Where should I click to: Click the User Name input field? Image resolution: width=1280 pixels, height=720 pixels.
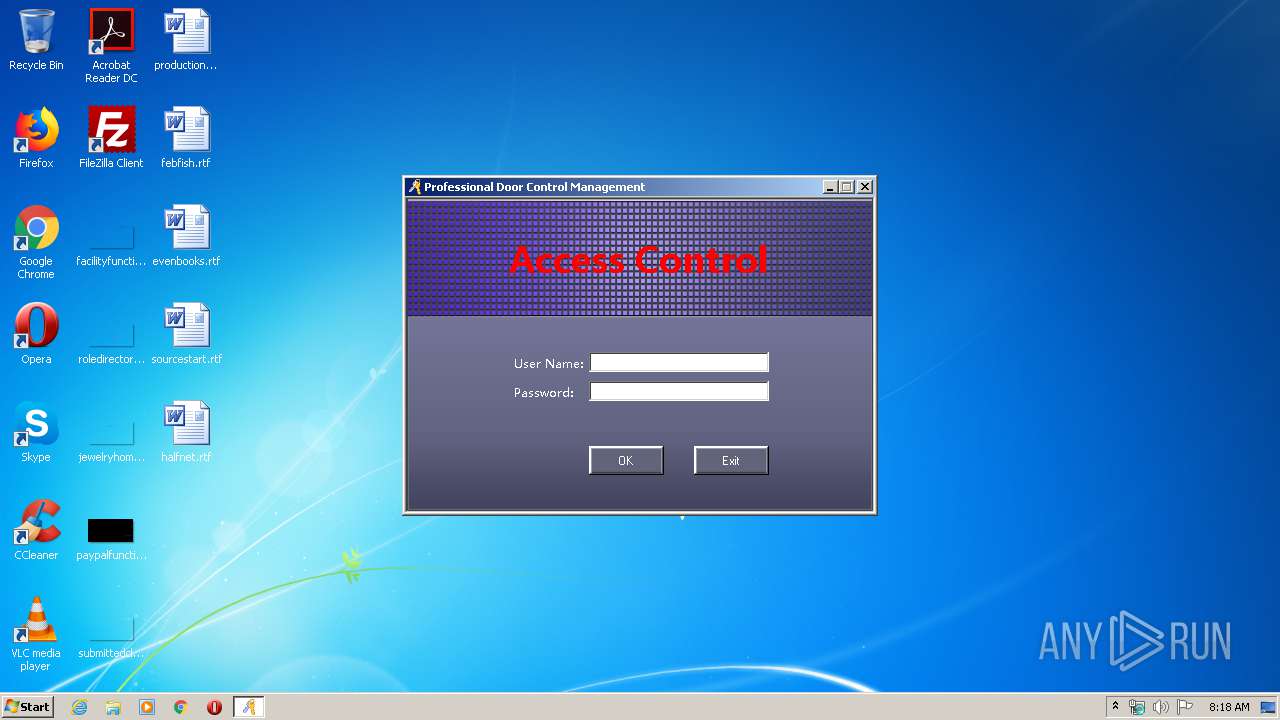coord(679,363)
